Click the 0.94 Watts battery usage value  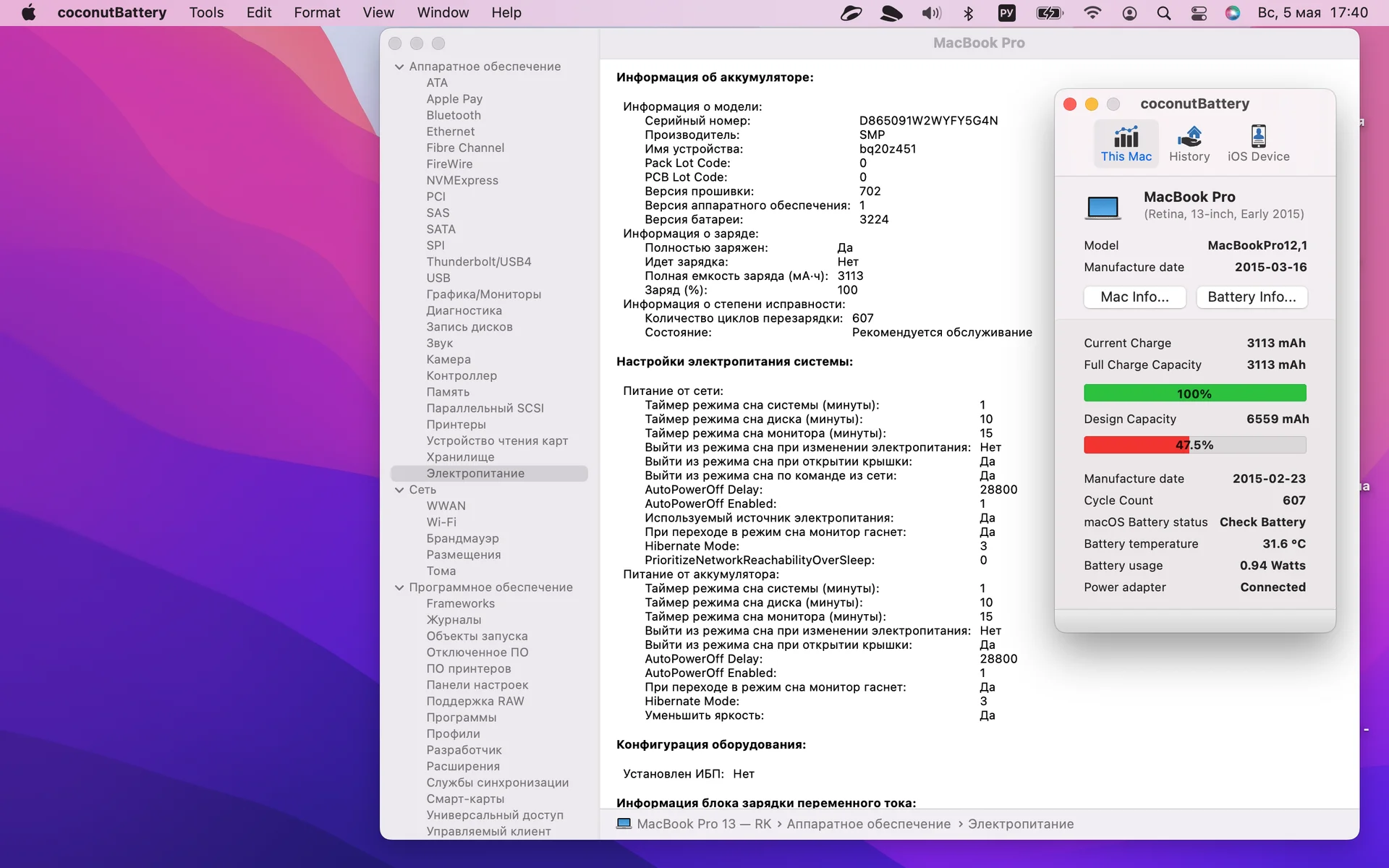tap(1273, 566)
